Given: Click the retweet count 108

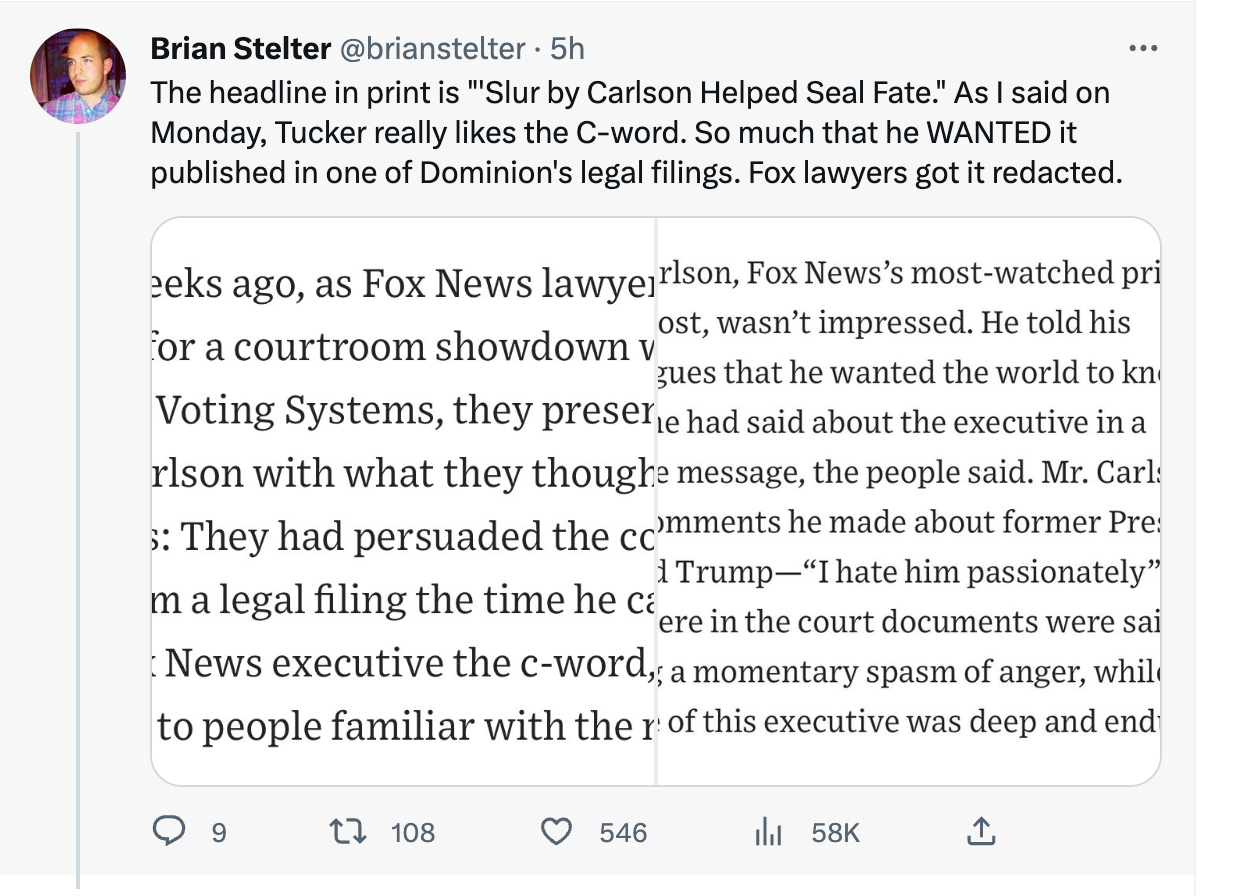Looking at the screenshot, I should point(412,832).
